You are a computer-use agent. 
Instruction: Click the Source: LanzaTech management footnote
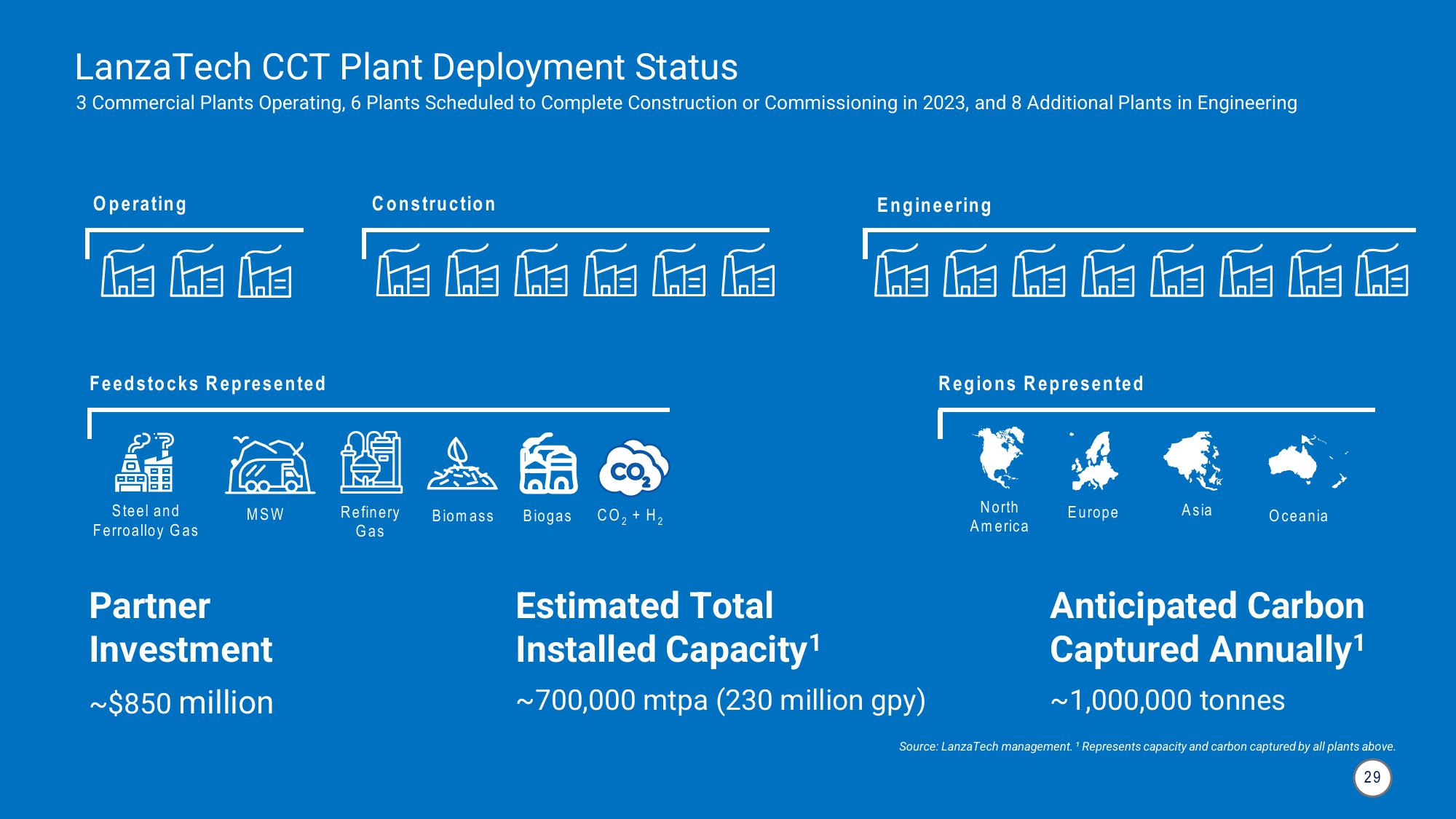[x=1147, y=747]
